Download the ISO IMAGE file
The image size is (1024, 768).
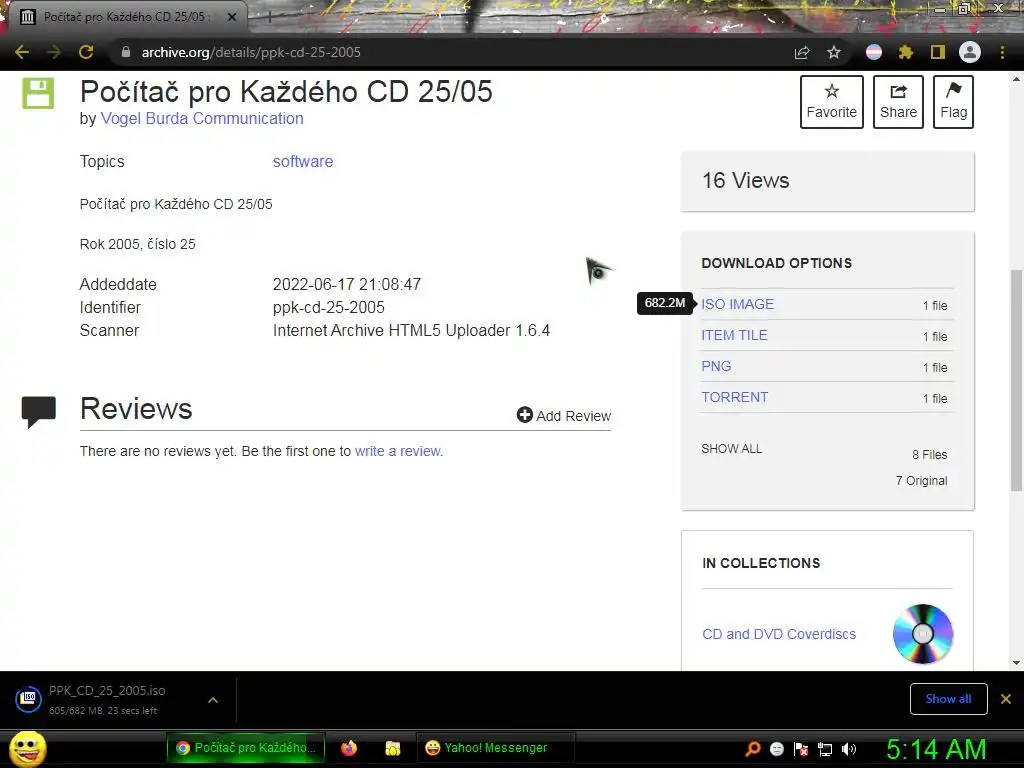[737, 304]
